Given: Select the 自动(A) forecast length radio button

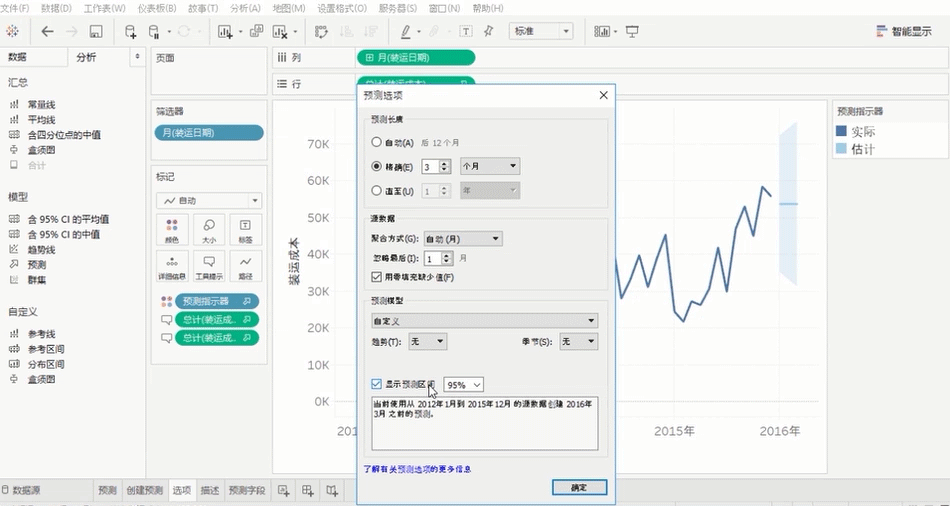Looking at the screenshot, I should [376, 143].
